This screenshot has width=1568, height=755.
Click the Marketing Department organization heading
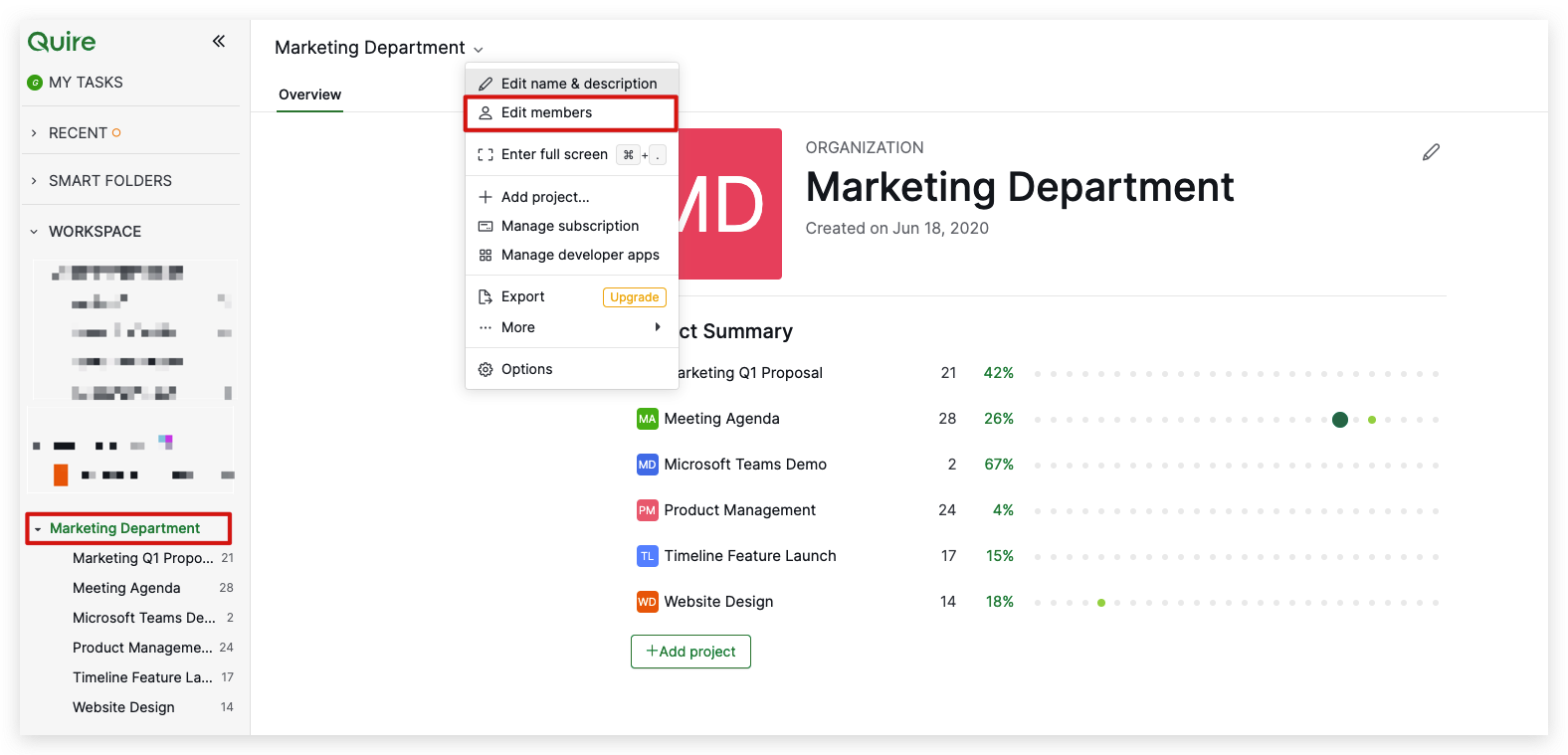pos(1020,187)
